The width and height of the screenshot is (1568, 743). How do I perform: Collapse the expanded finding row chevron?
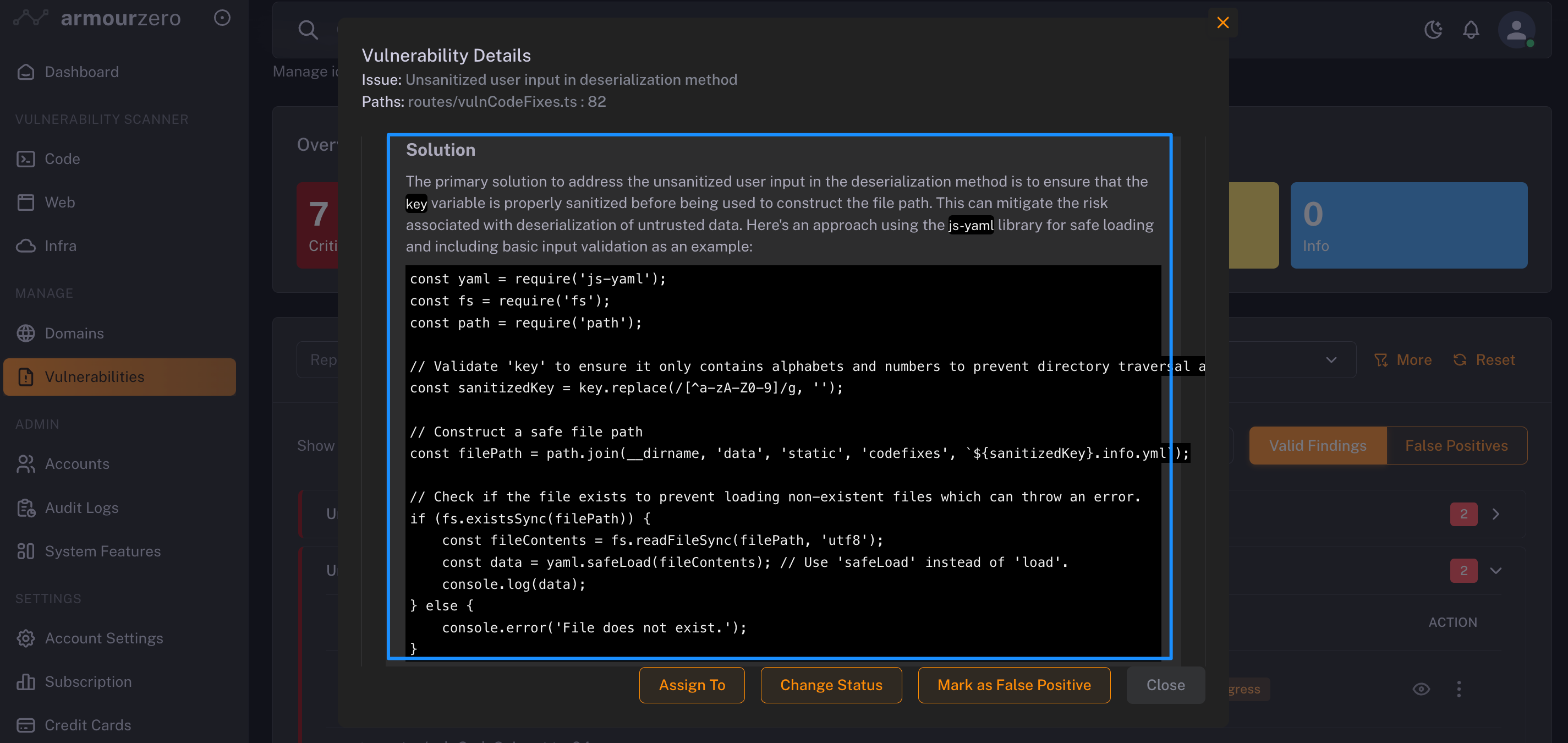coord(1495,571)
